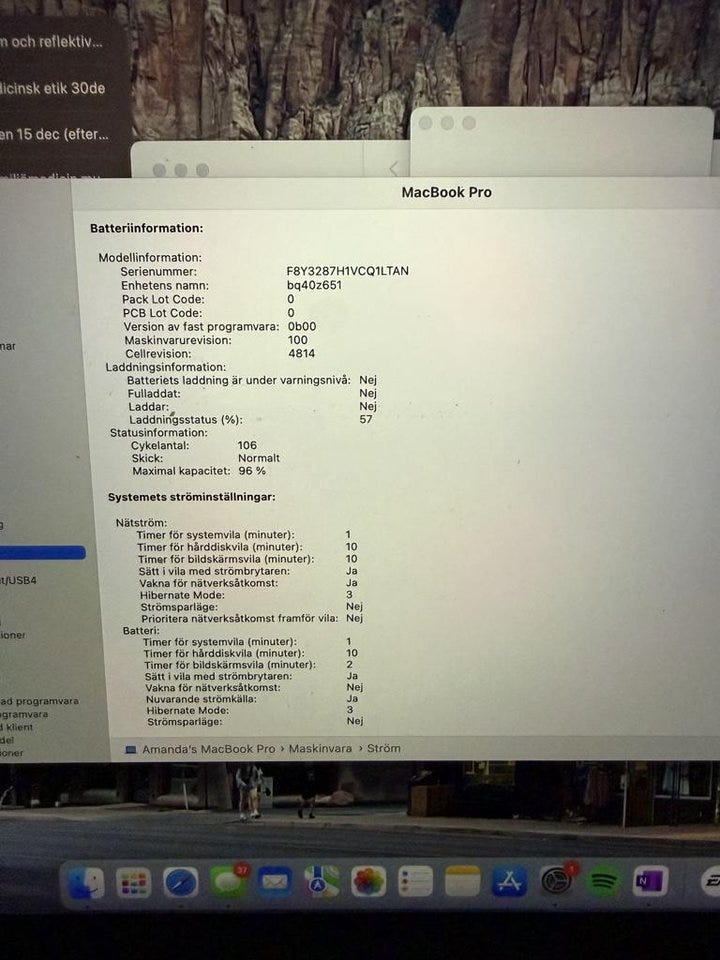Click 'Modellinformation:' subheading
720x960 pixels.
coord(150,257)
